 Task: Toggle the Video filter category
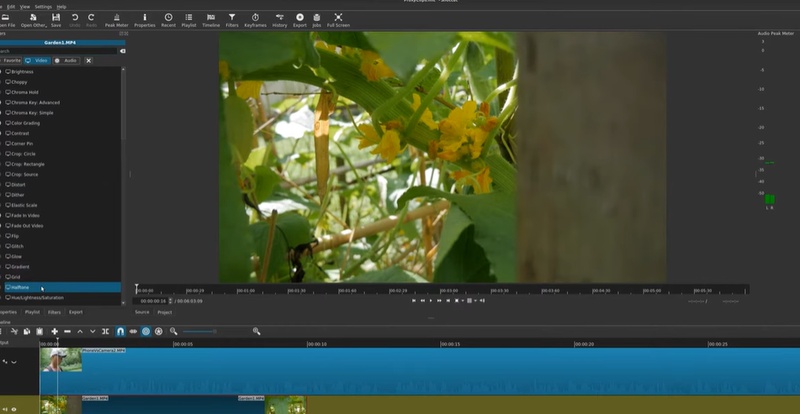pyautogui.click(x=37, y=60)
